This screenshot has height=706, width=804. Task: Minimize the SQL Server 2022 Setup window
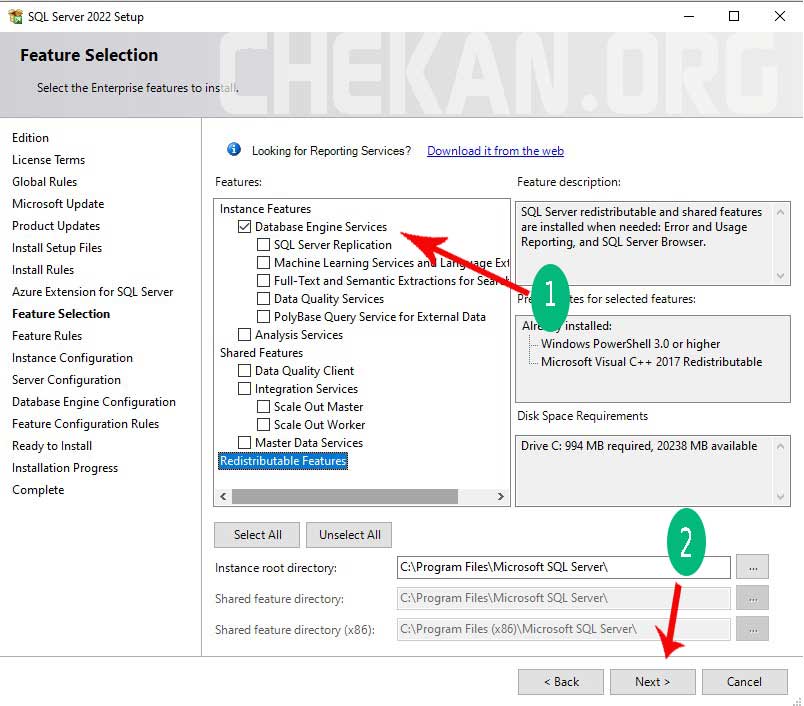(689, 16)
